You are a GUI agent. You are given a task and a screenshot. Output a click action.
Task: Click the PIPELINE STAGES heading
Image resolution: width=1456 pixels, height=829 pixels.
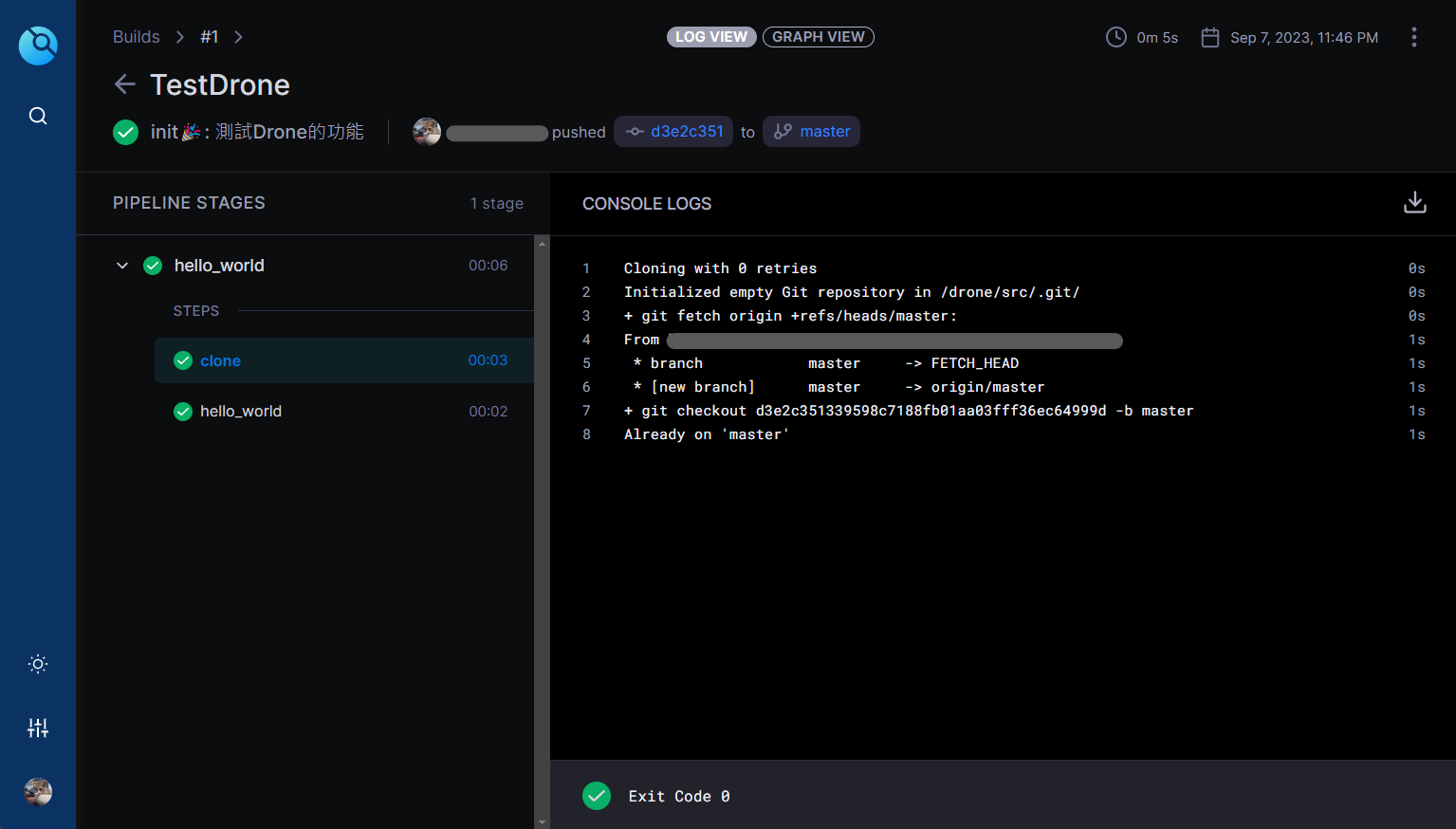coord(189,203)
